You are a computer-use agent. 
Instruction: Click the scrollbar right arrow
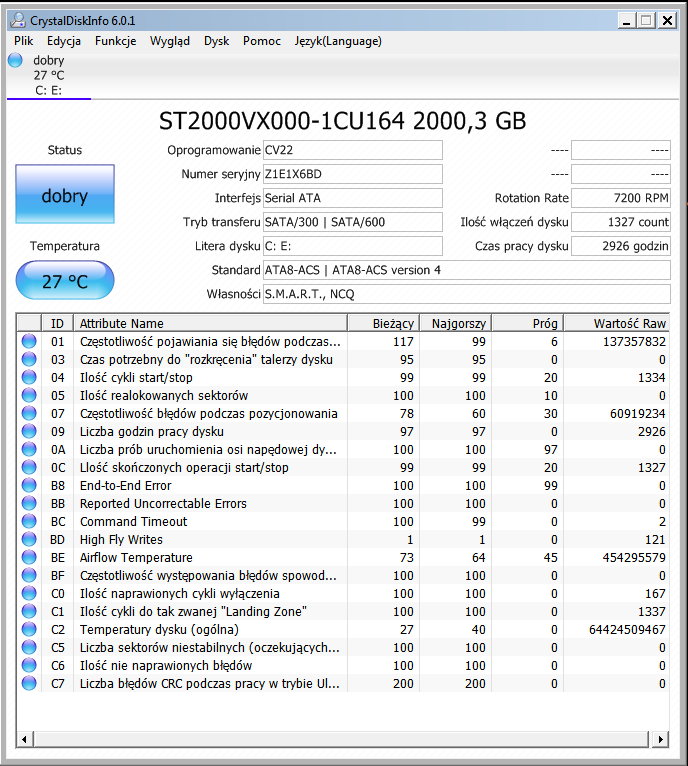661,739
